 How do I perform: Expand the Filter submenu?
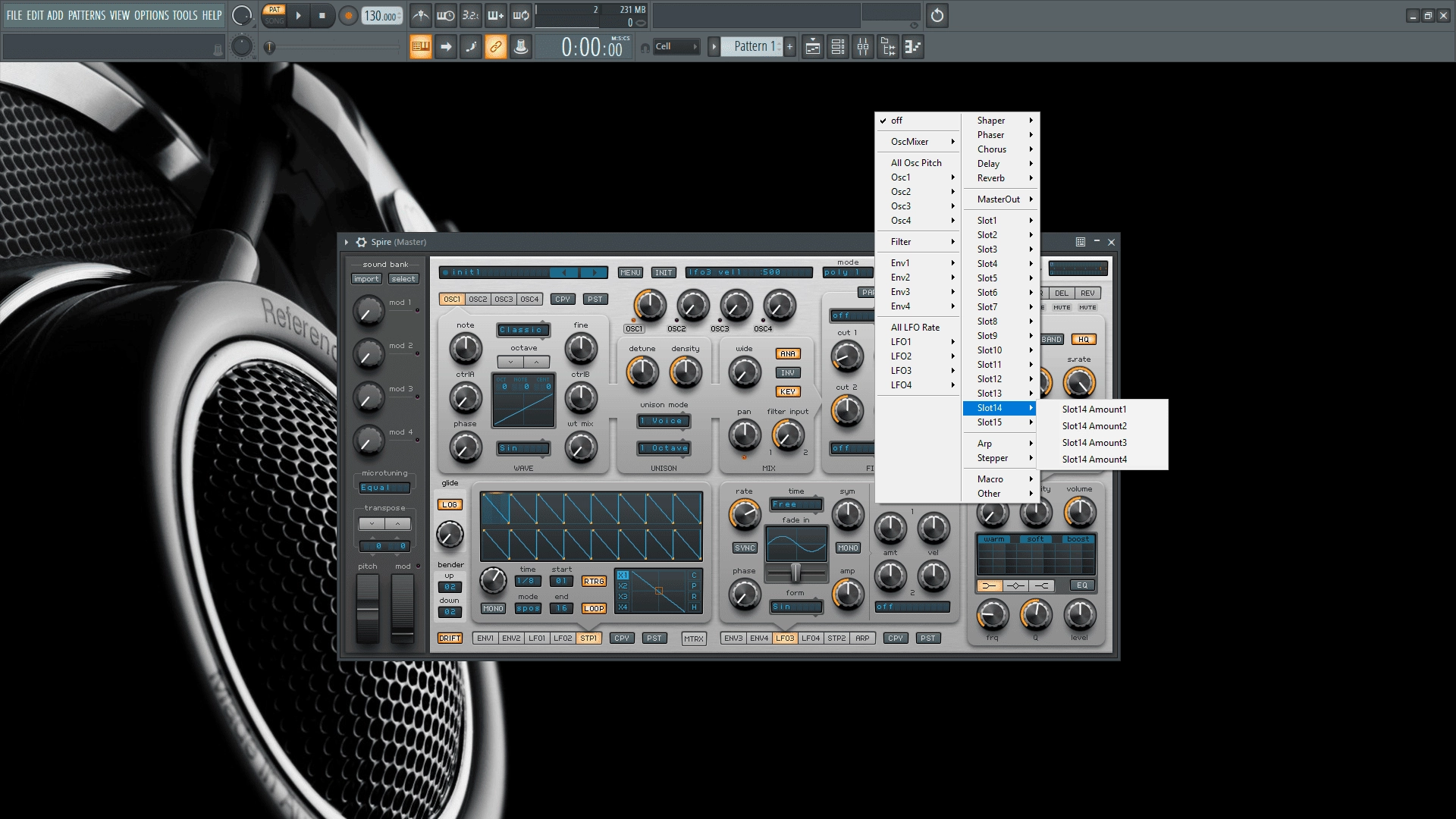pyautogui.click(x=918, y=242)
